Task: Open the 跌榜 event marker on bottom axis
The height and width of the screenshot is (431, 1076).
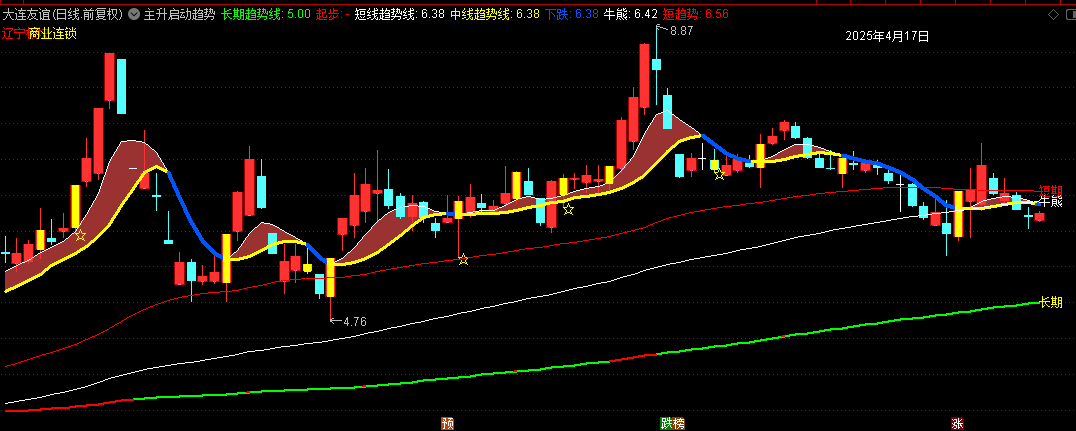Action: click(x=672, y=423)
